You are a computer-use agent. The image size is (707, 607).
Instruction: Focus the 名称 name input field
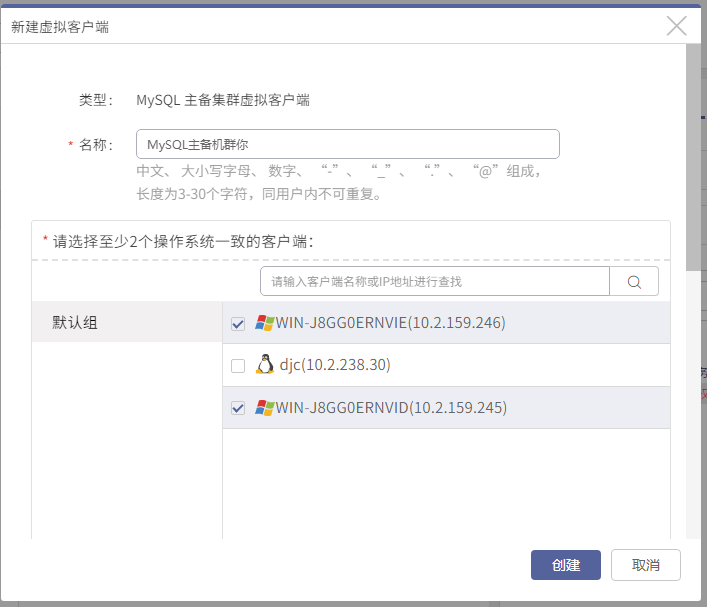tap(348, 144)
